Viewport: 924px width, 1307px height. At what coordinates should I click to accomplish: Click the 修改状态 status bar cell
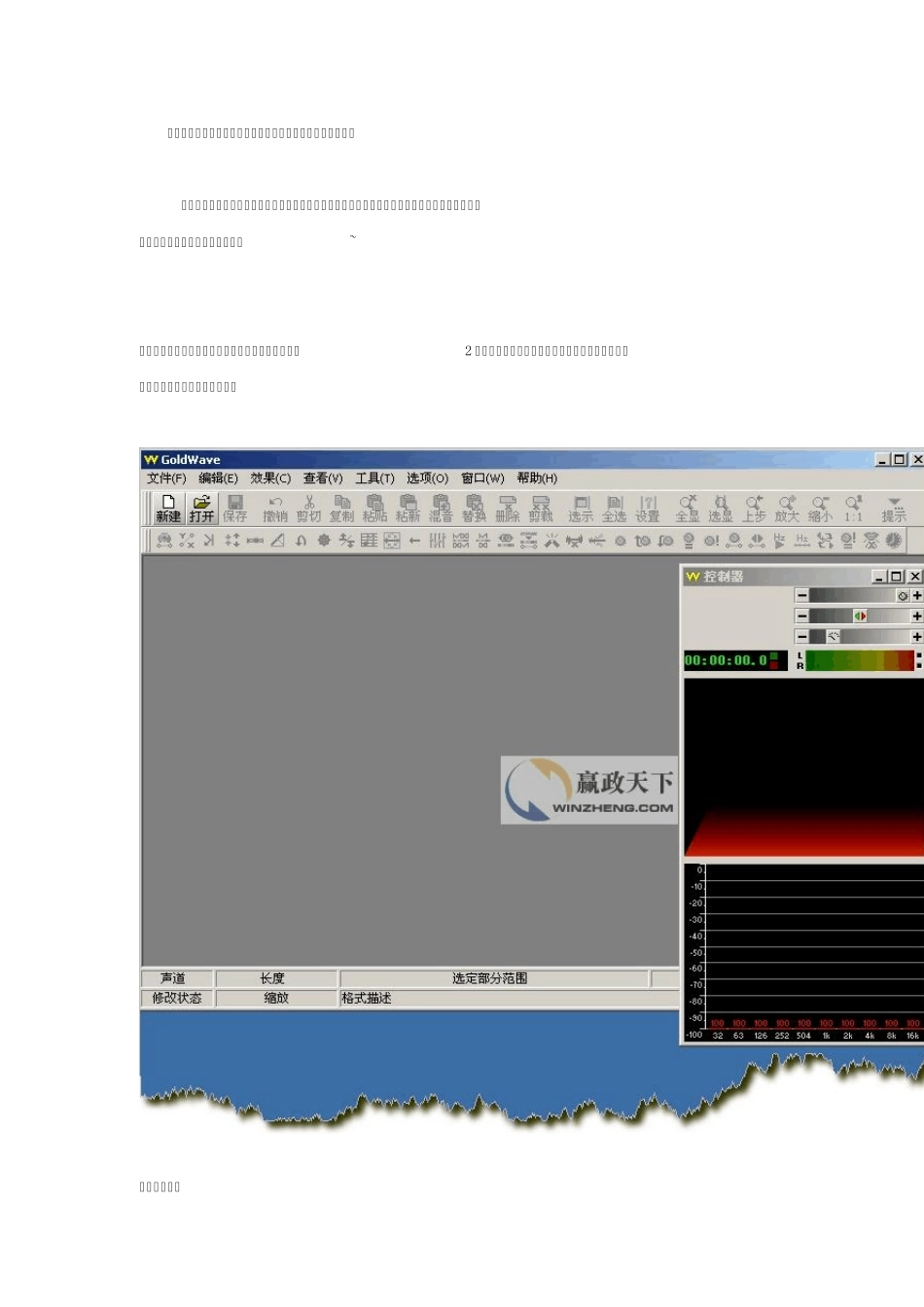176,998
